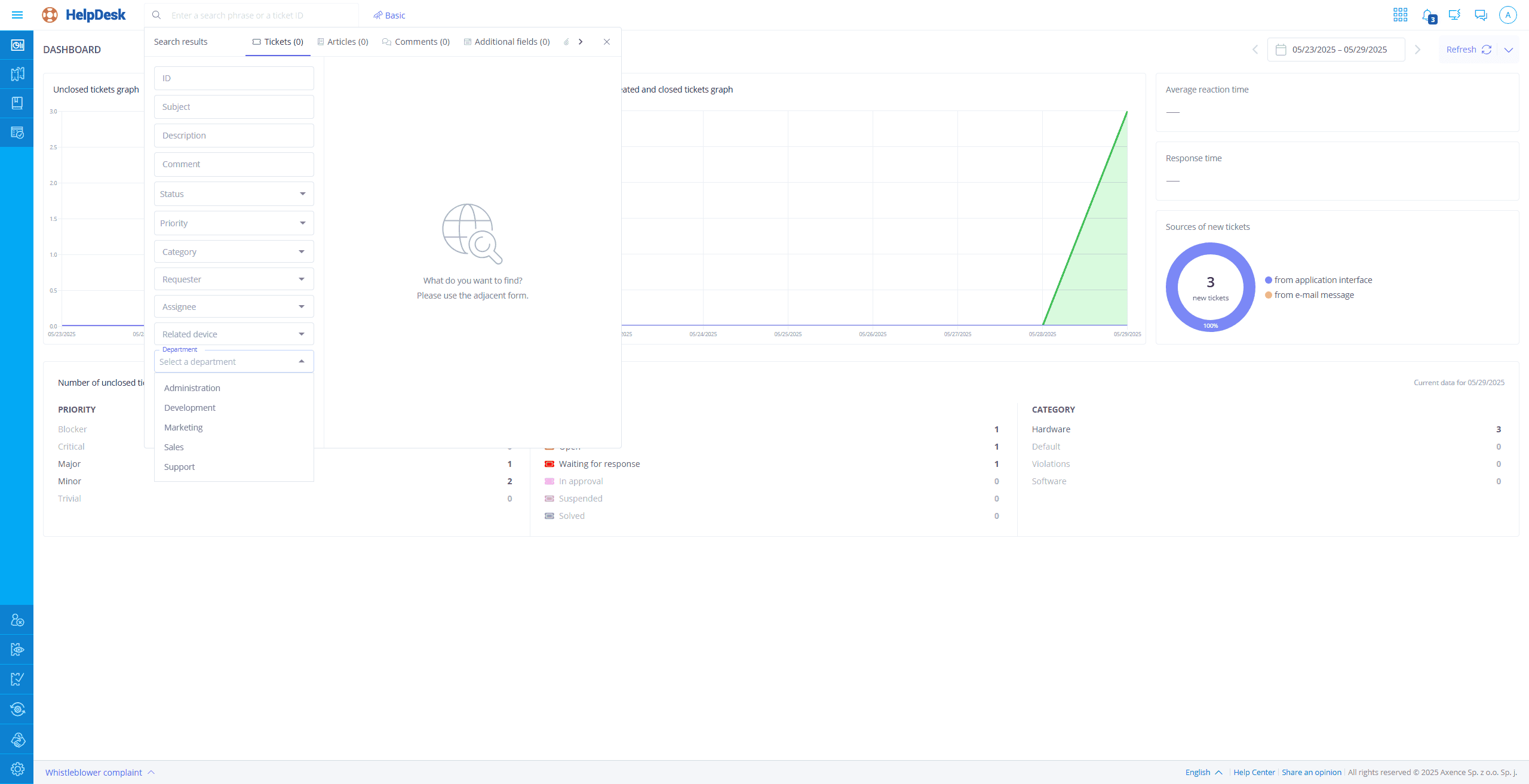1529x784 pixels.
Task: Open the apps grid icon
Action: [1401, 15]
